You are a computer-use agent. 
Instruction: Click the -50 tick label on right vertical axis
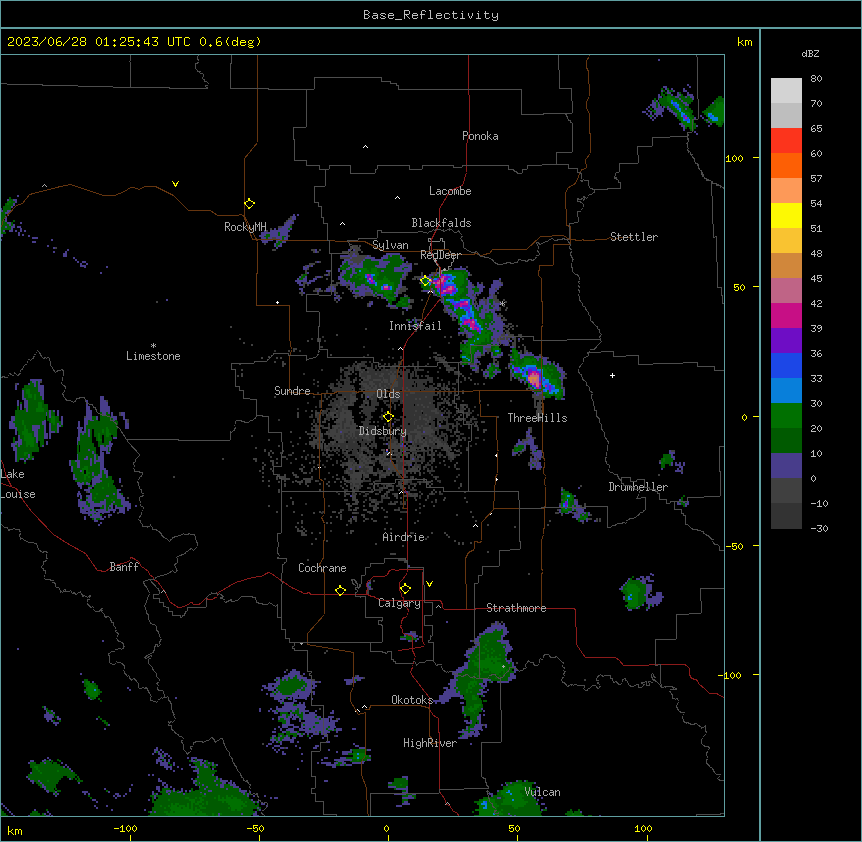735,546
